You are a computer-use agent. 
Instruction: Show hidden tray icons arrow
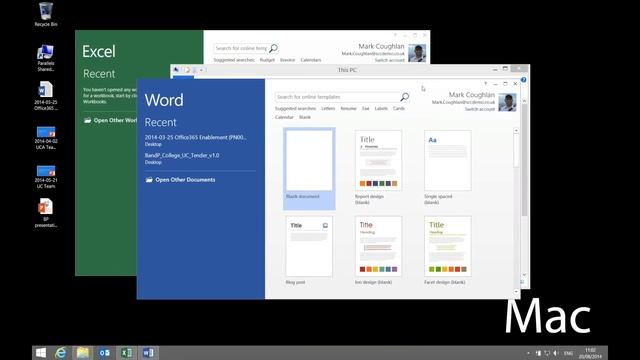[x=529, y=353]
